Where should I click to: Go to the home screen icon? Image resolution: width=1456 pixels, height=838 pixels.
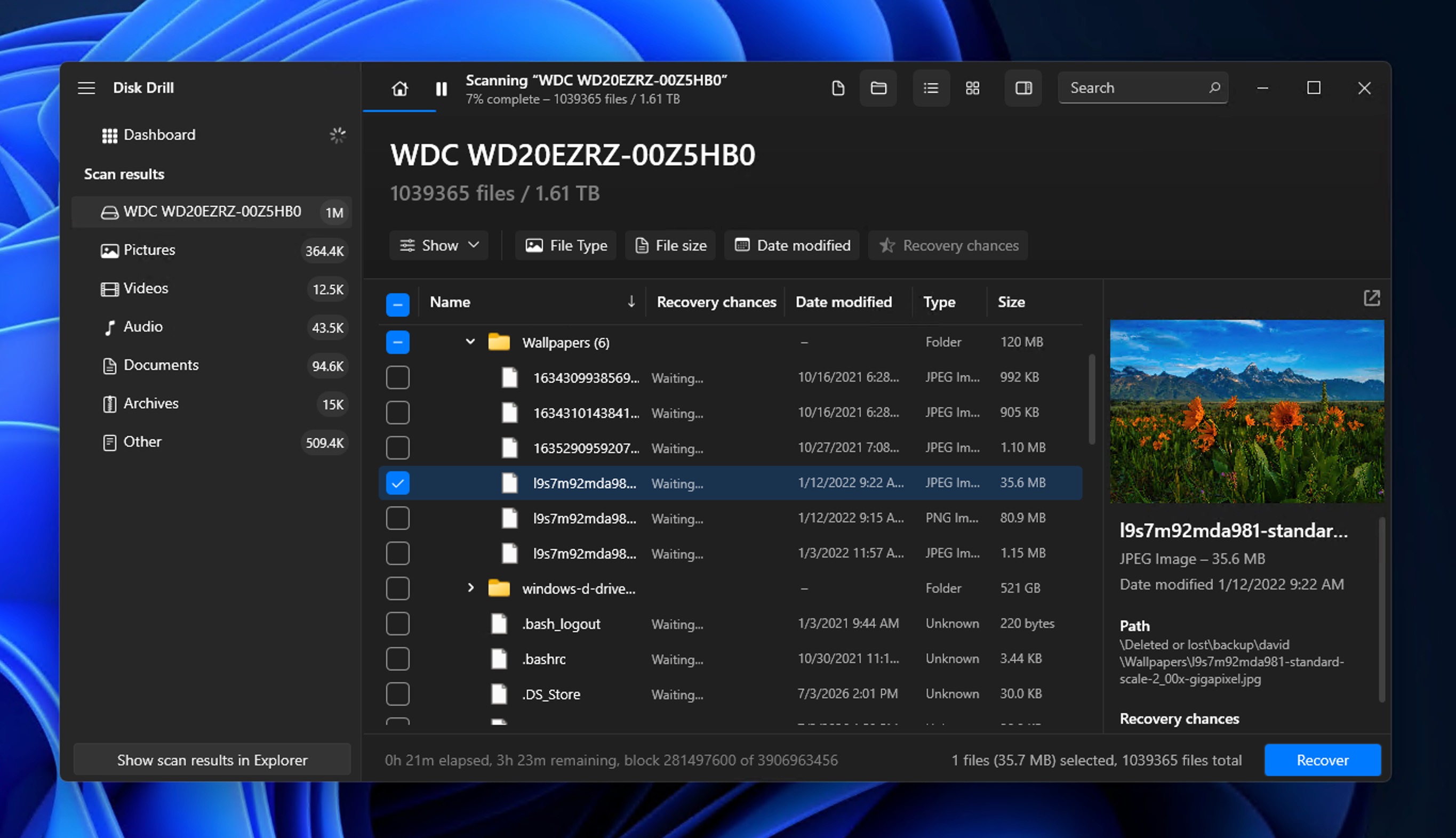click(x=399, y=88)
